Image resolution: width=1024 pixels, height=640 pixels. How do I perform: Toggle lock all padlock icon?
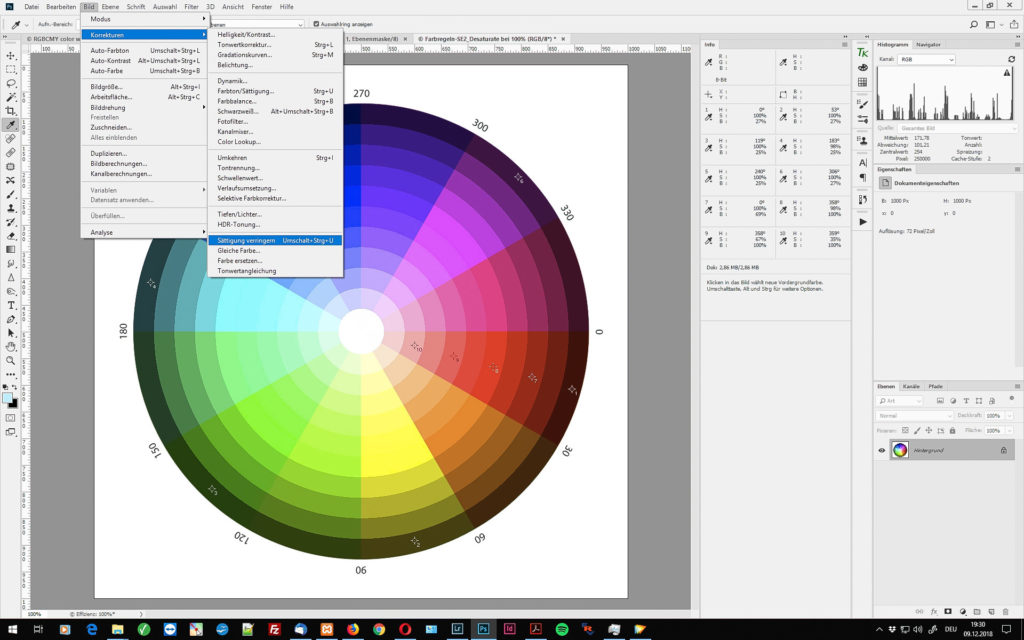tap(952, 430)
